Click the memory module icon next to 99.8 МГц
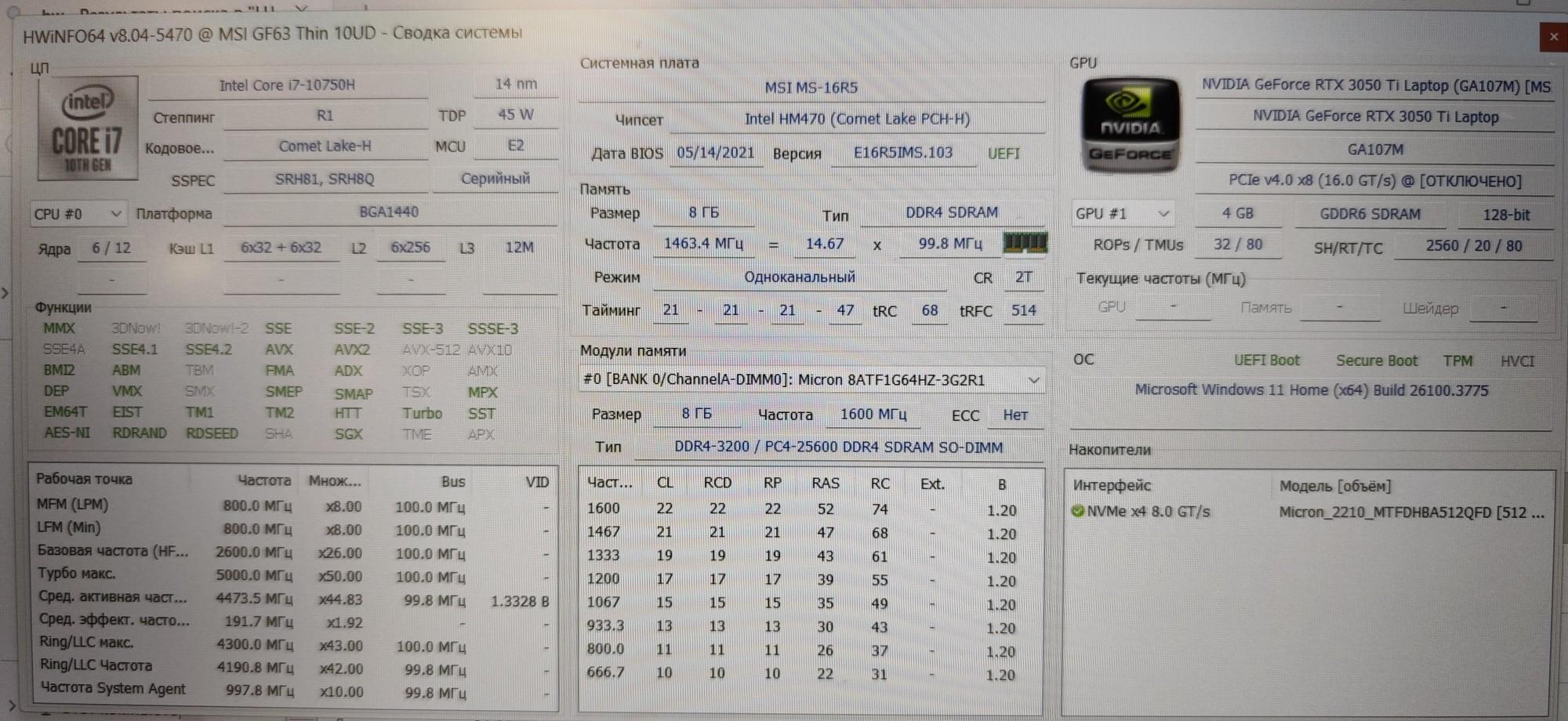This screenshot has width=1568, height=721. pyautogui.click(x=1025, y=243)
